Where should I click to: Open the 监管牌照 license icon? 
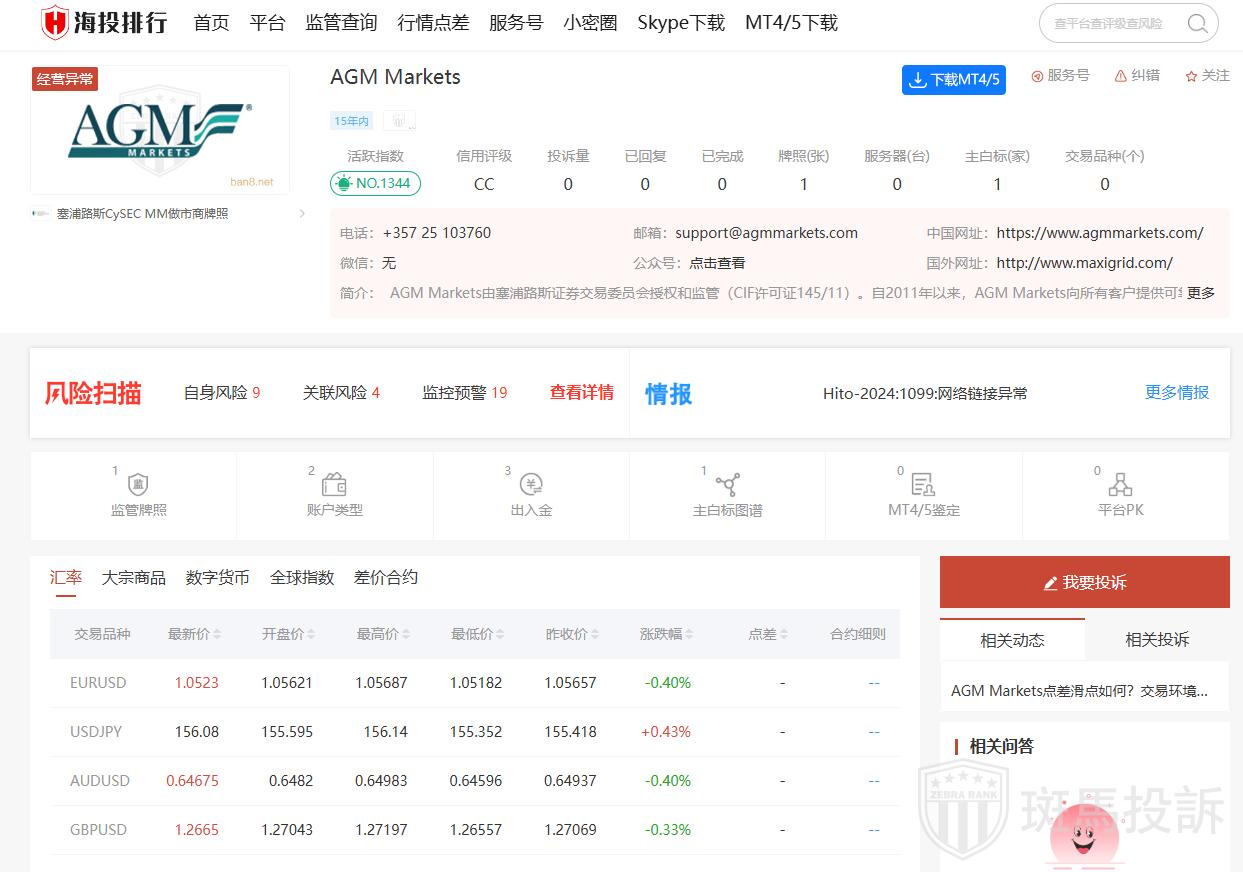(138, 486)
